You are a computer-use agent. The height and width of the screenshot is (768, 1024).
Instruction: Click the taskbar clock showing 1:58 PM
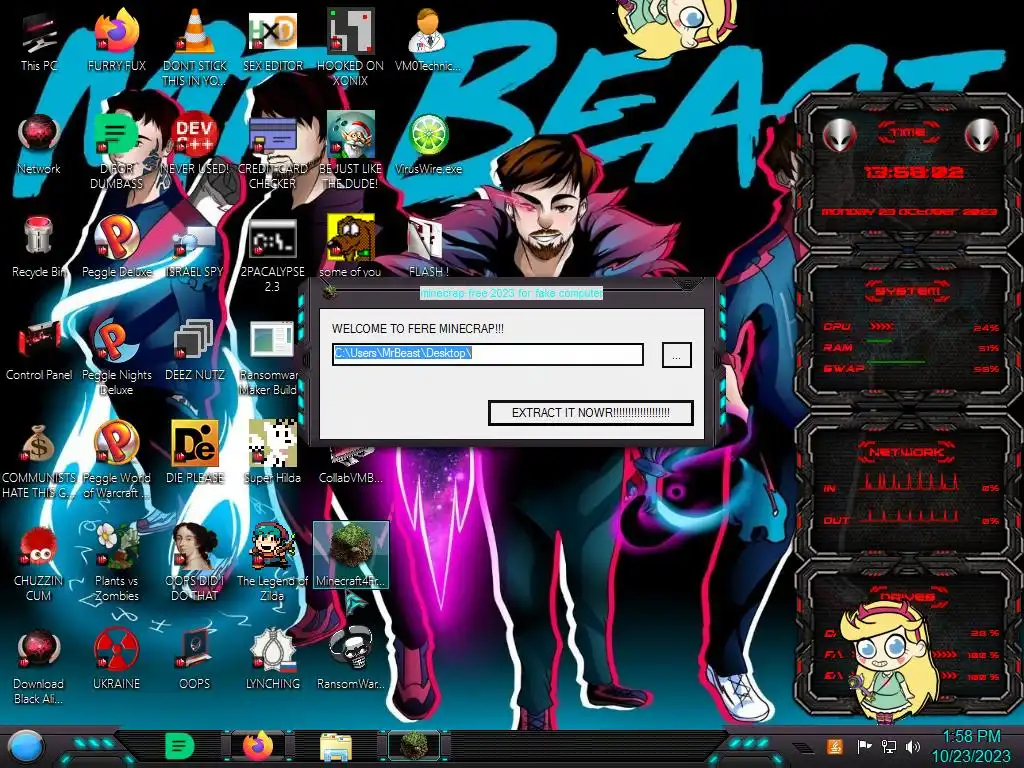tap(971, 746)
